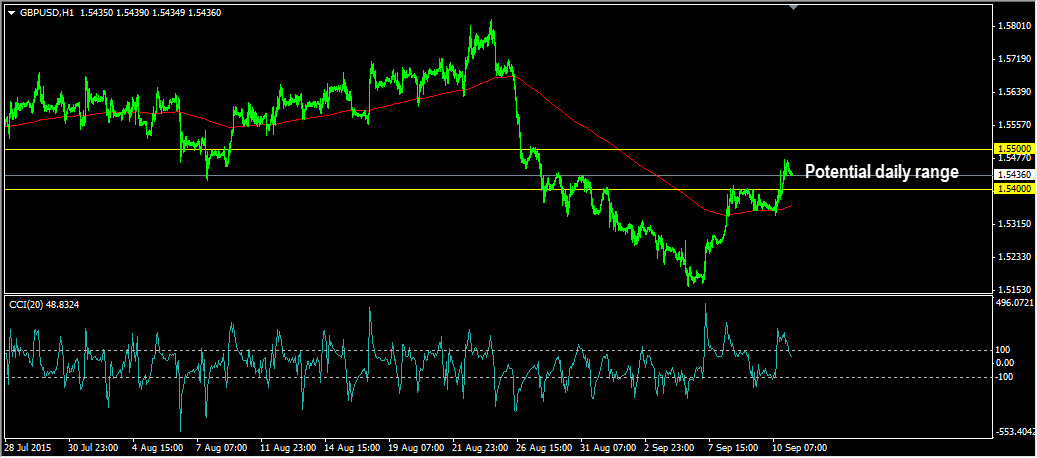Click the 7 Sep 15:00 time label
This screenshot has height=458, width=1037.
735,448
